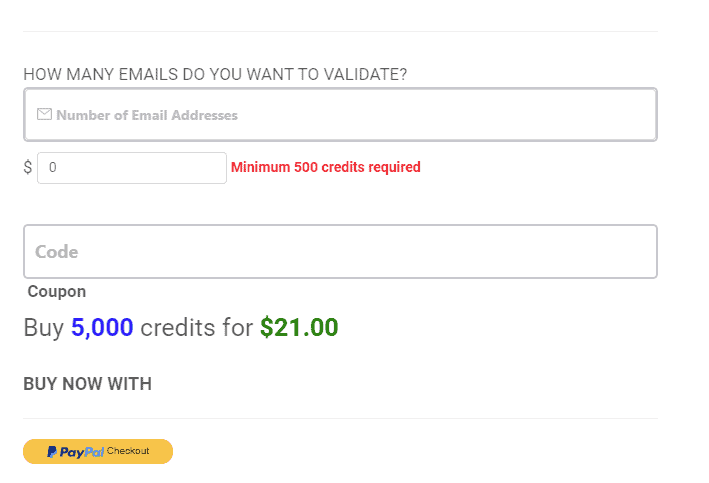Click the blue 5,000 credits number

[x=102, y=327]
